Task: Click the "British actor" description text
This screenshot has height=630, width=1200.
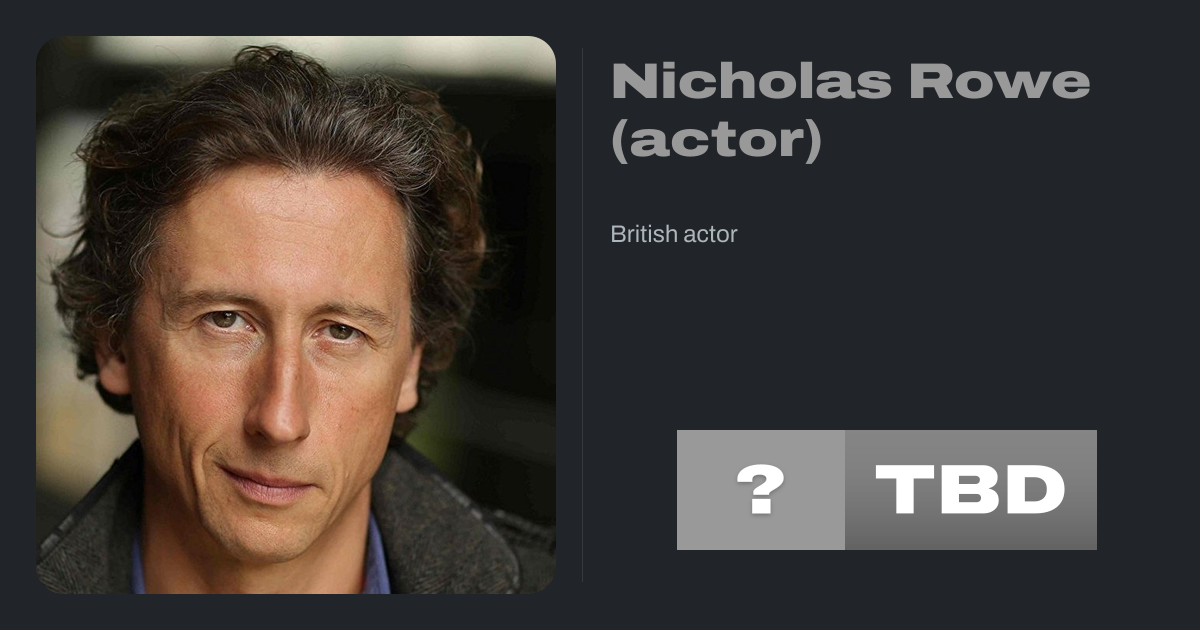Action: point(674,235)
